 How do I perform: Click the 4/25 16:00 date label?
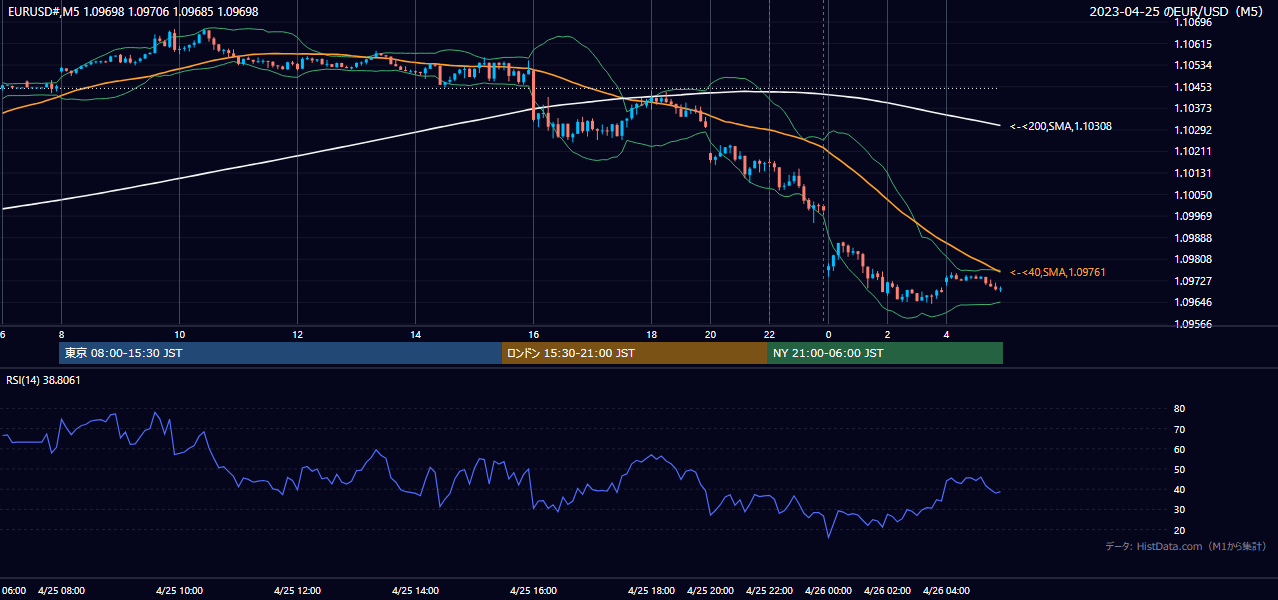coord(533,590)
